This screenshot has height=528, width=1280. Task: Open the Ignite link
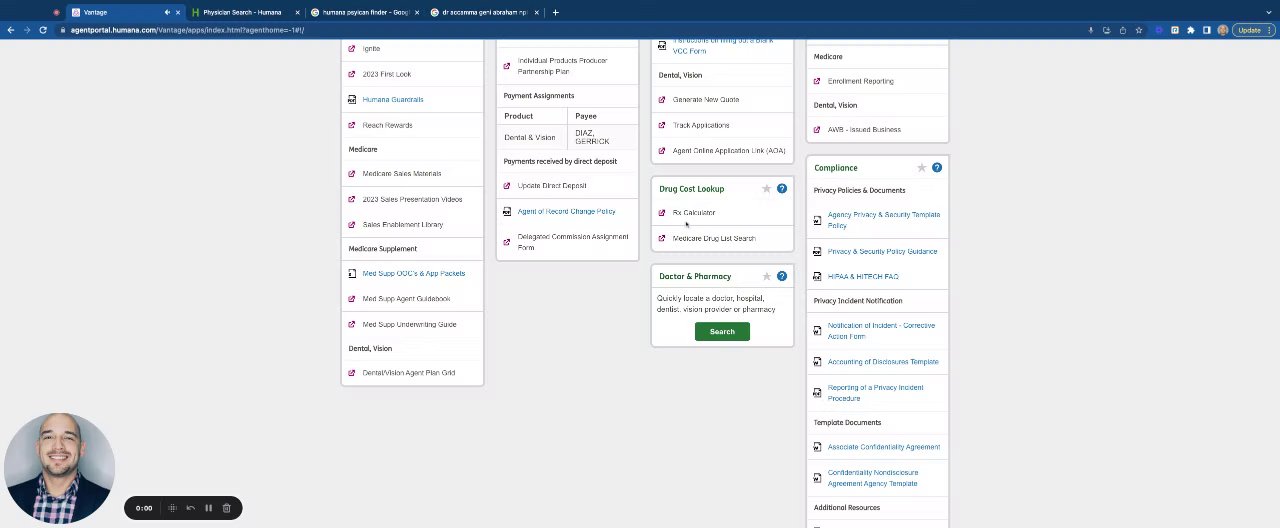pyautogui.click(x=371, y=49)
